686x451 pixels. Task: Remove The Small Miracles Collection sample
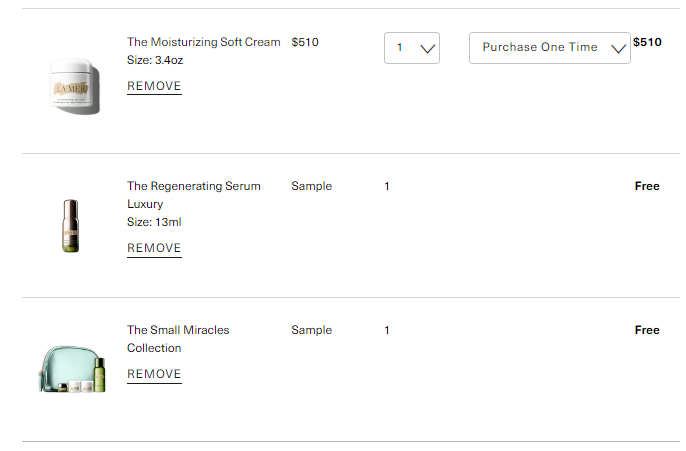pos(154,374)
